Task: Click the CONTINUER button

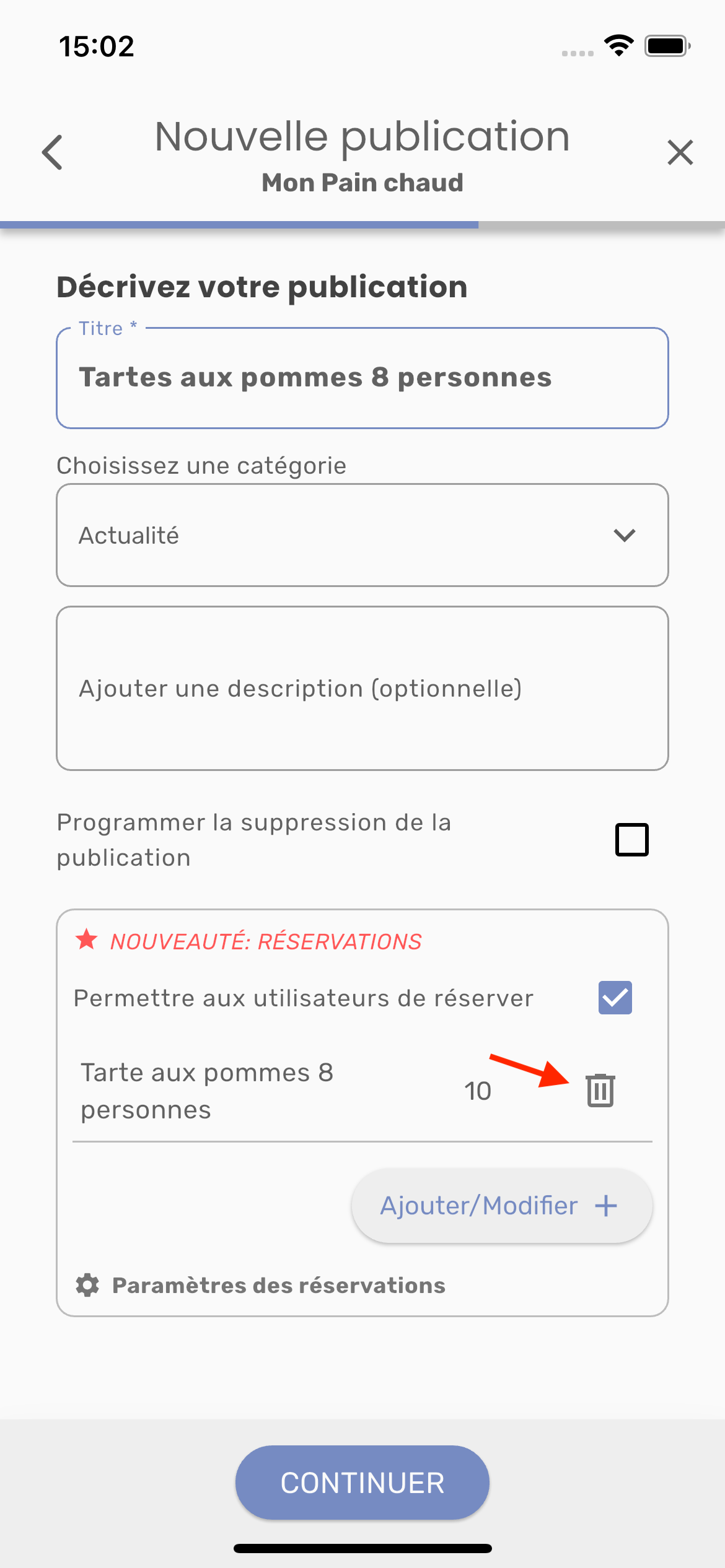Action: (362, 1483)
